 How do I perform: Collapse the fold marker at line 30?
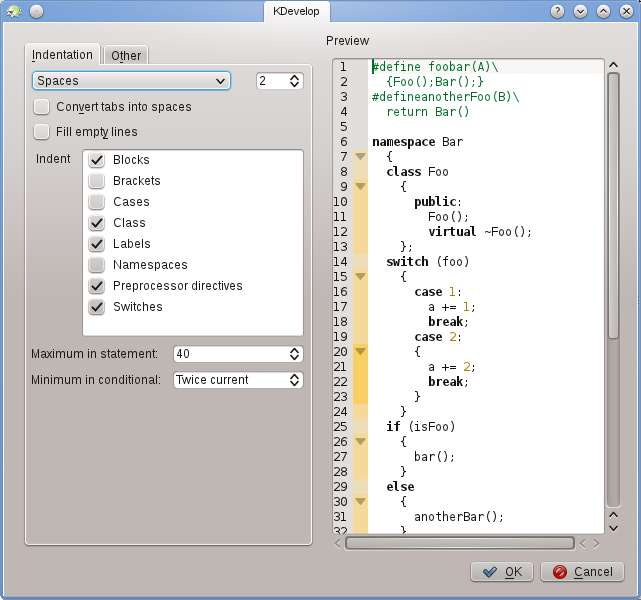point(360,502)
